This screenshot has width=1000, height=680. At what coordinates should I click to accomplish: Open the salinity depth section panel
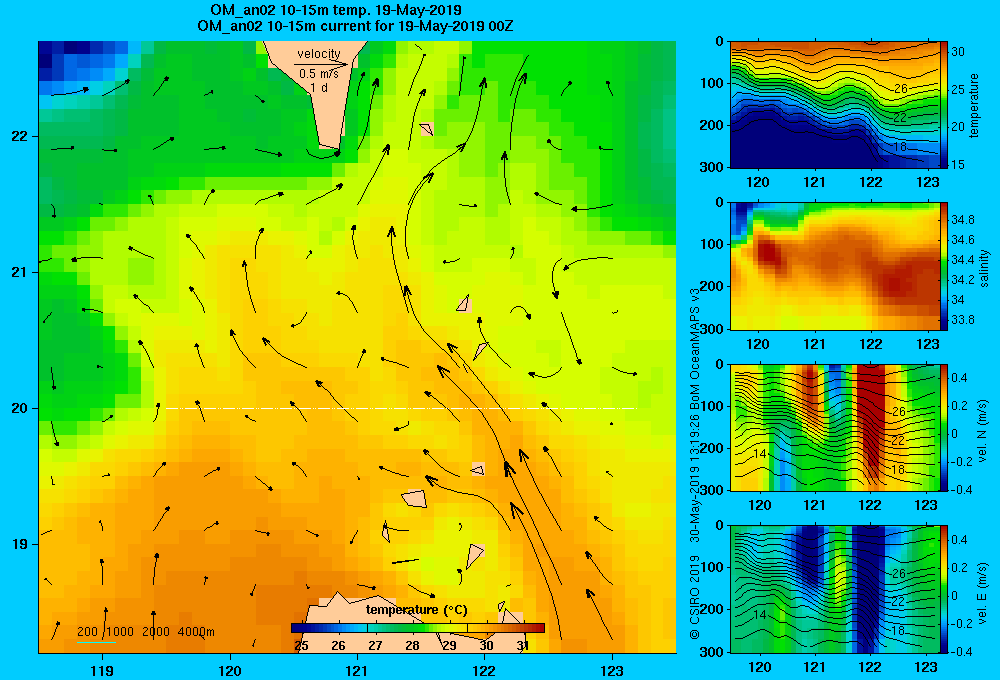click(x=835, y=266)
